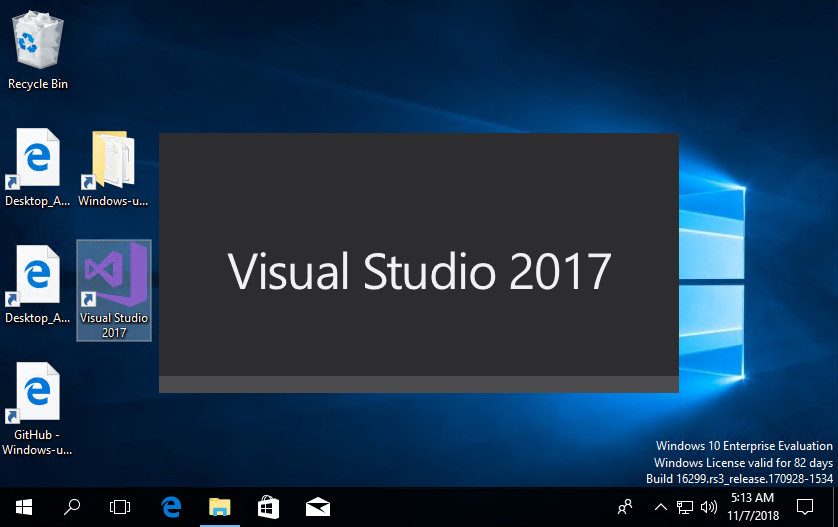Screen dimensions: 838x527
Task: Open the Windows Start menu
Action: [24, 507]
